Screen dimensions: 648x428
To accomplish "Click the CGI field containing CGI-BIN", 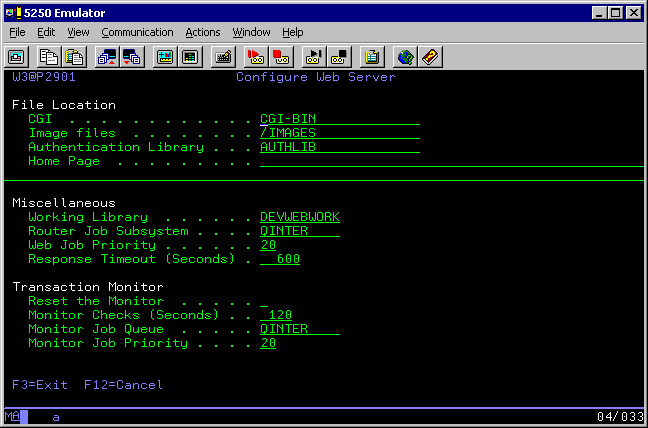I will (x=340, y=119).
